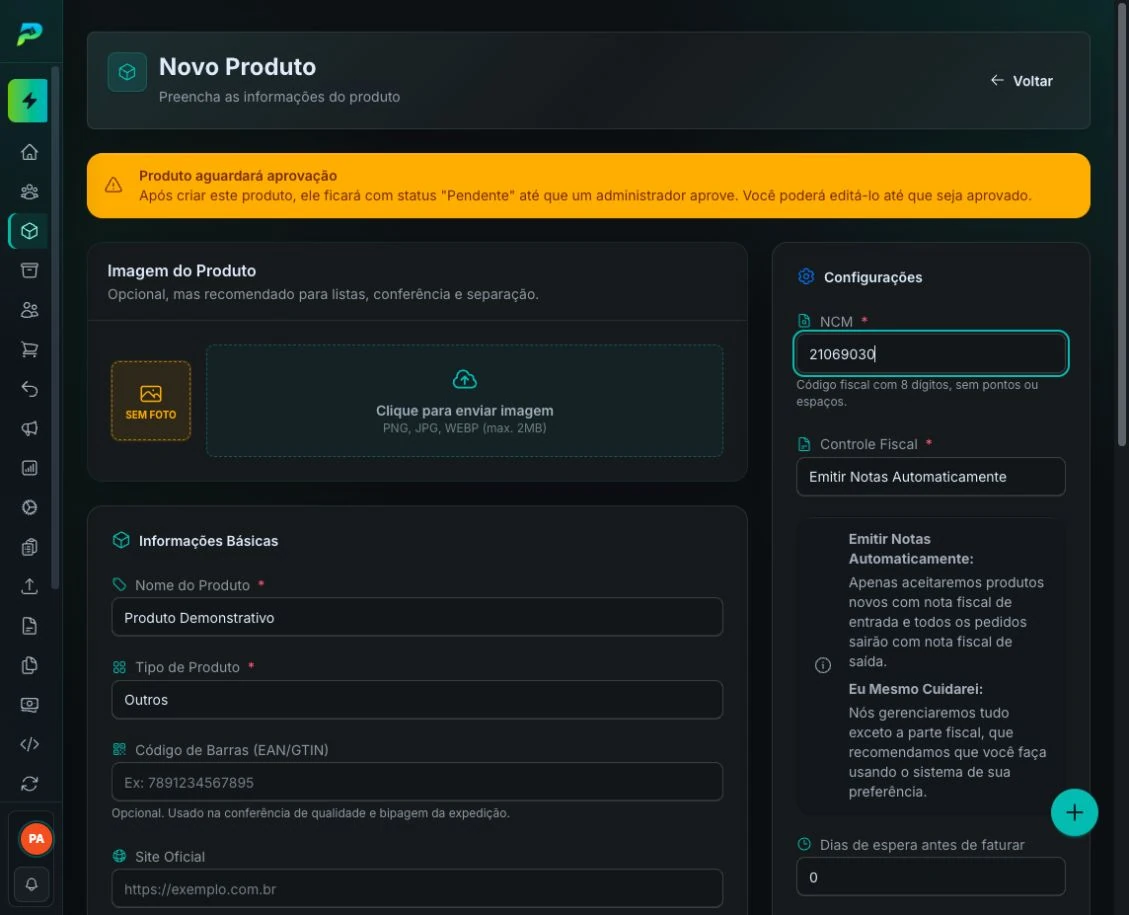Click the Novo Produto cube header icon

pos(127,72)
